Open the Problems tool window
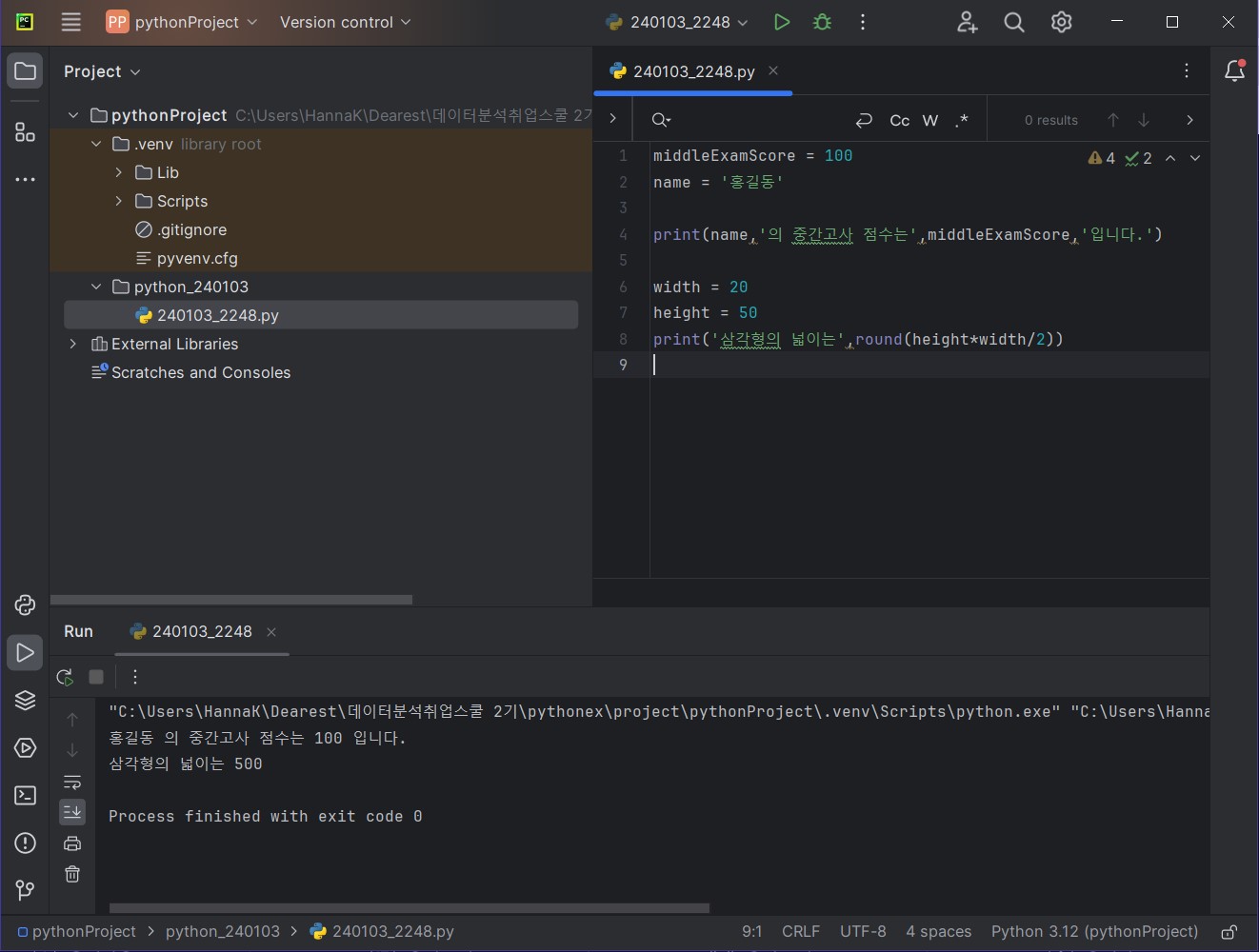 click(25, 843)
